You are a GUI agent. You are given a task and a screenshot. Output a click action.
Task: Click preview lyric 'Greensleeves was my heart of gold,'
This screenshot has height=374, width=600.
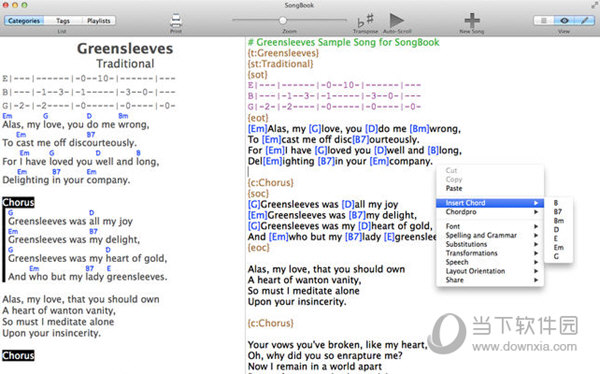tap(88, 258)
